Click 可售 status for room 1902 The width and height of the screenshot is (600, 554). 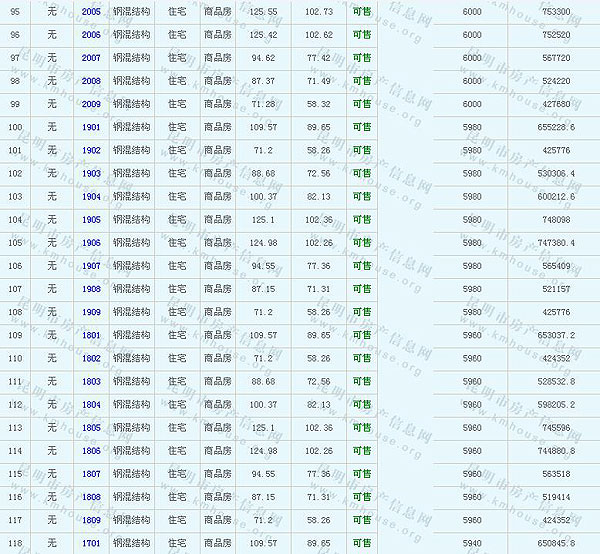click(361, 150)
